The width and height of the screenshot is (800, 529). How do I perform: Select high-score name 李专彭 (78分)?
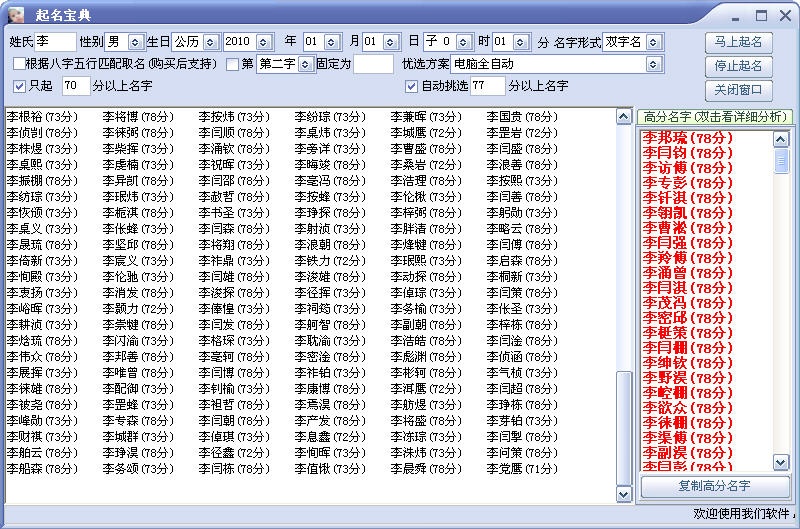(x=687, y=183)
